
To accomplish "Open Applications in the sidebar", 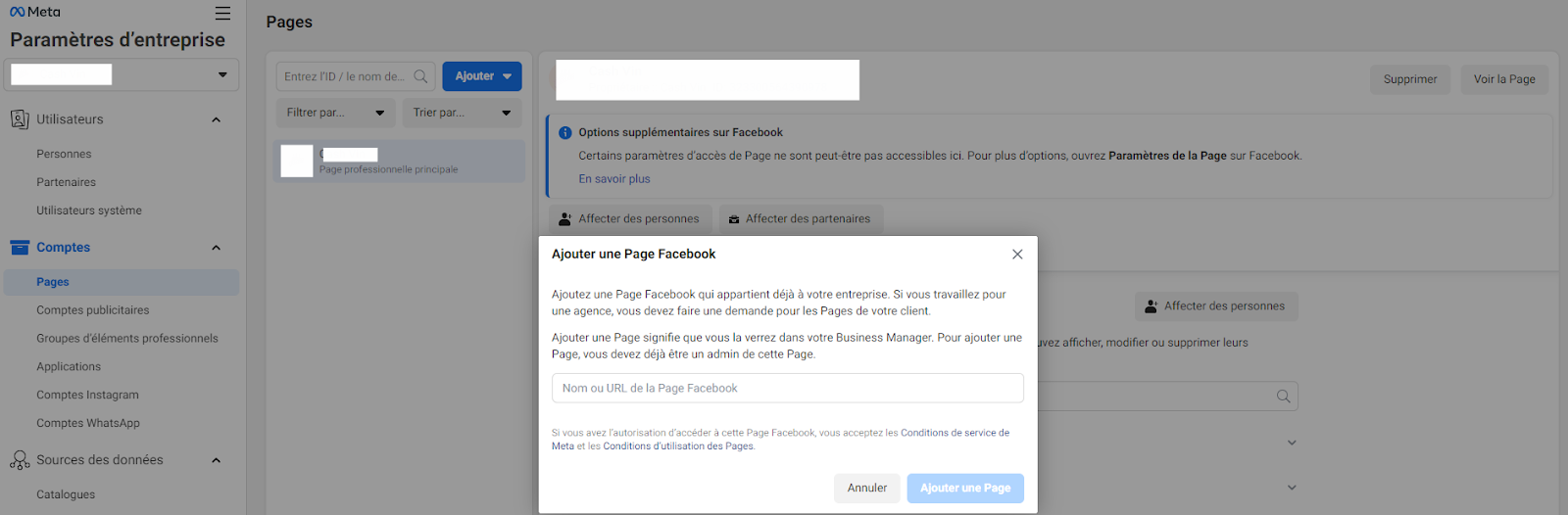I will 69,367.
